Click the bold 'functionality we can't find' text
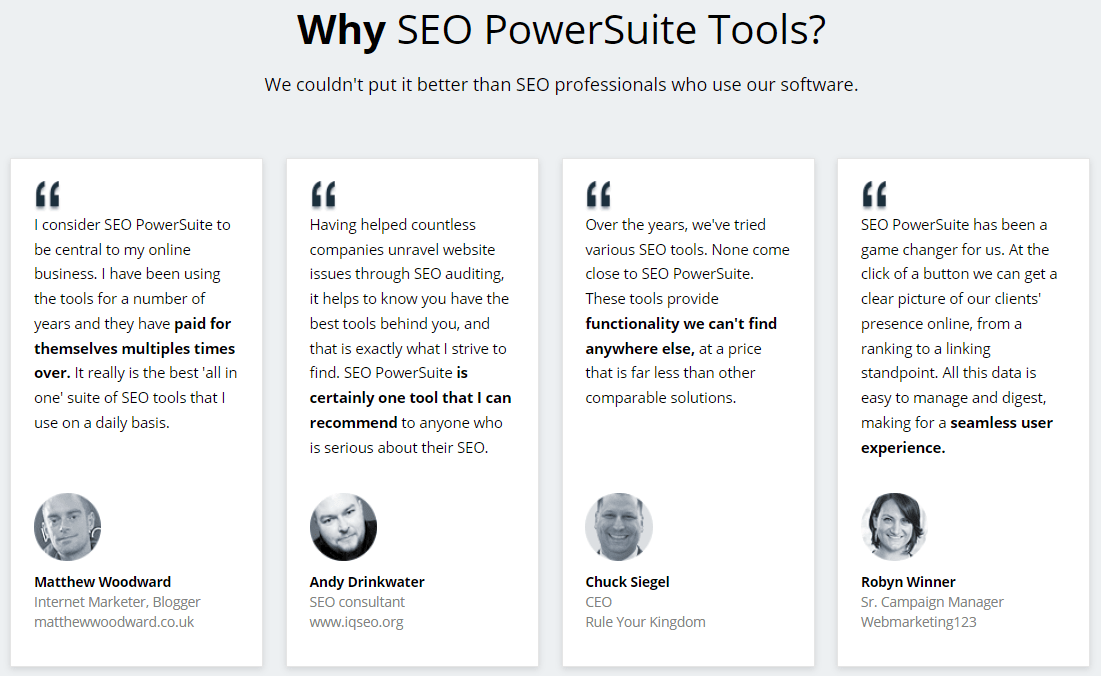The width and height of the screenshot is (1101, 676). [x=681, y=324]
